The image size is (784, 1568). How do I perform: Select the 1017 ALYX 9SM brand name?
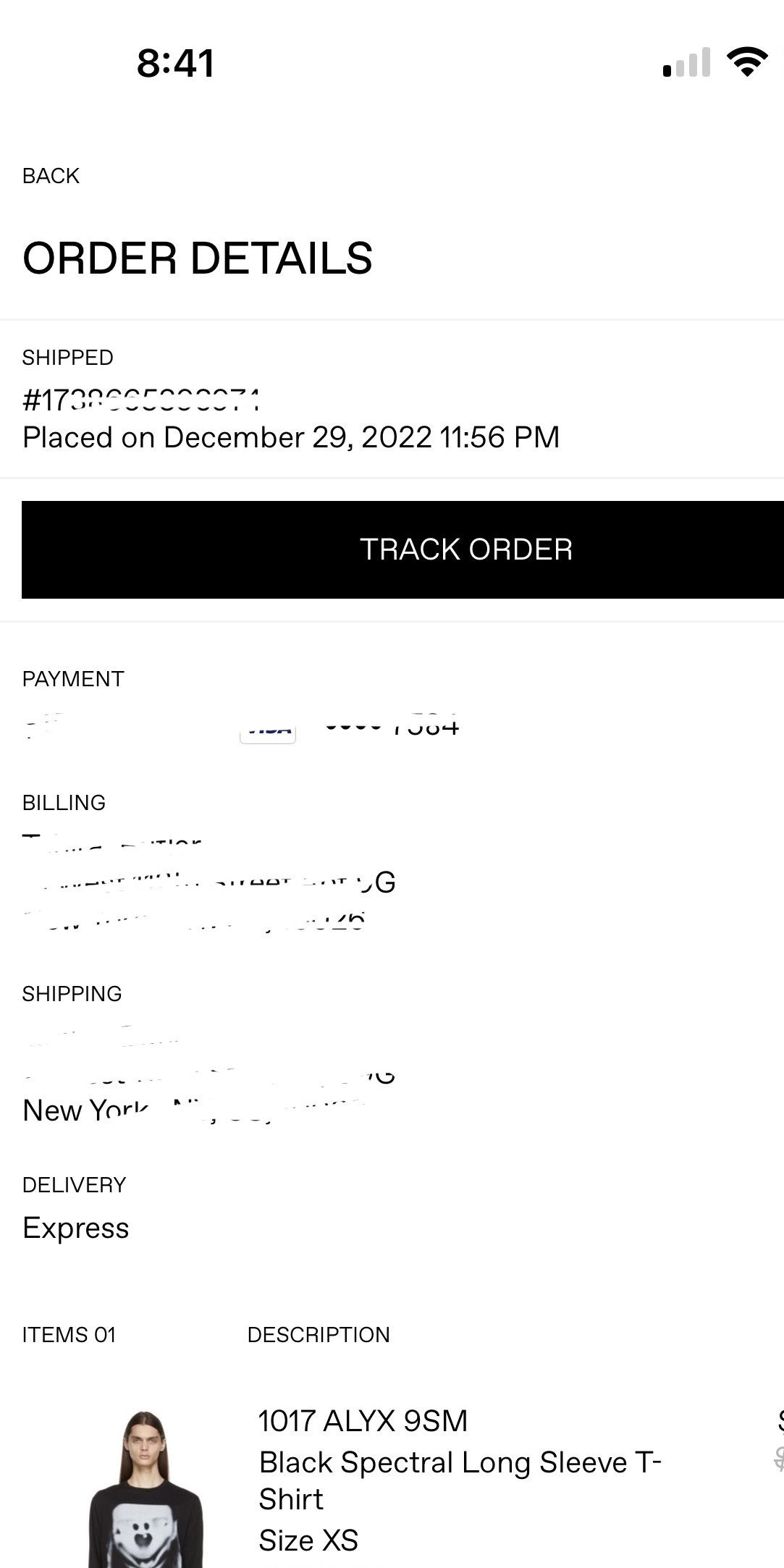click(x=363, y=1421)
